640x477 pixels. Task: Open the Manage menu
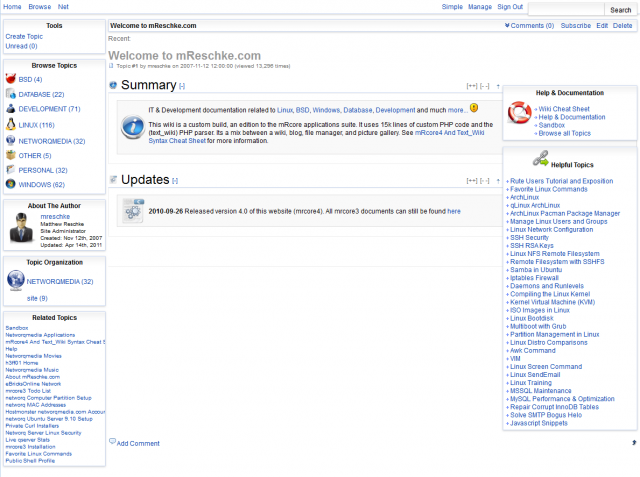pyautogui.click(x=480, y=7)
